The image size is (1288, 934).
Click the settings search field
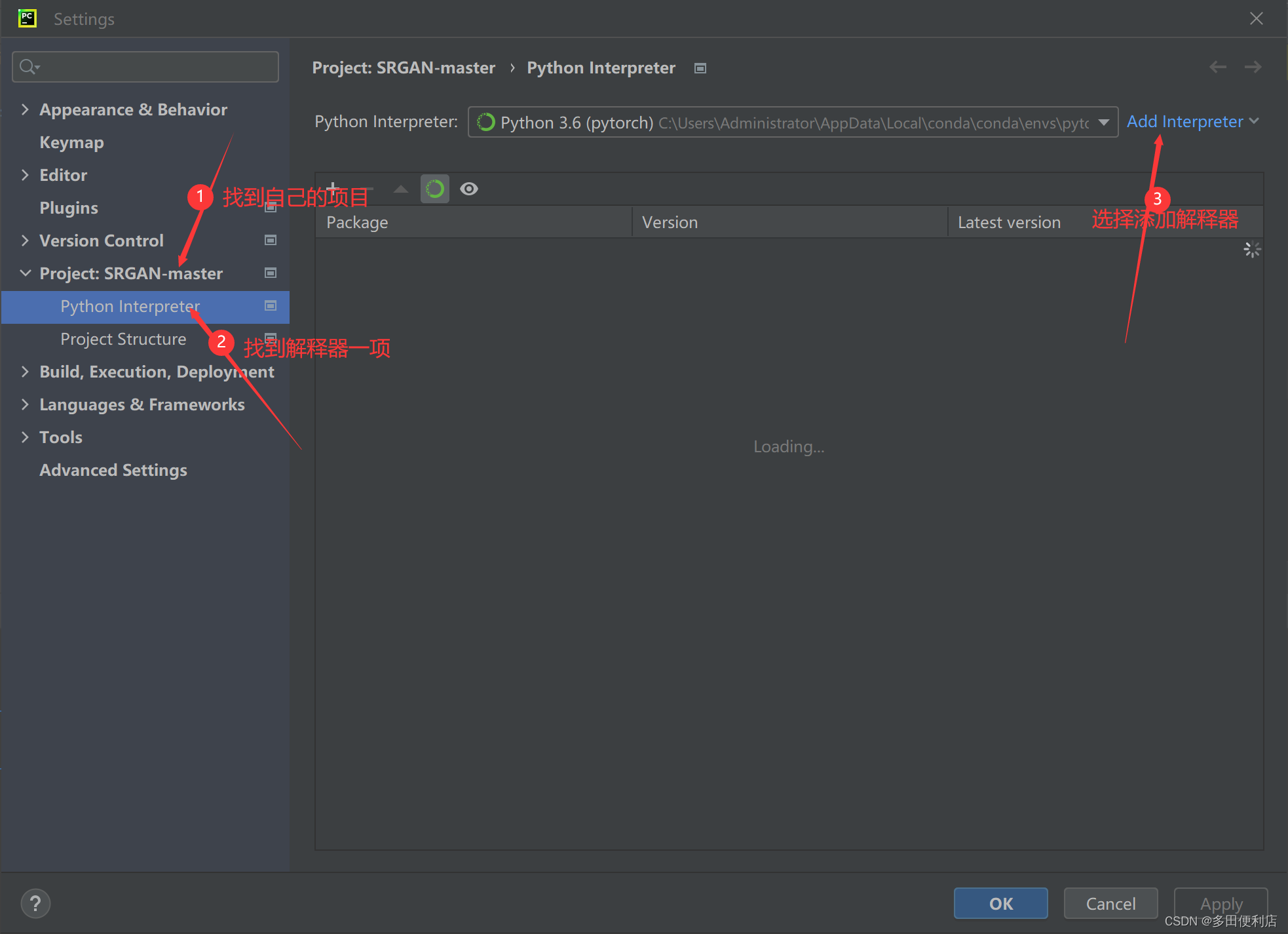(x=145, y=67)
